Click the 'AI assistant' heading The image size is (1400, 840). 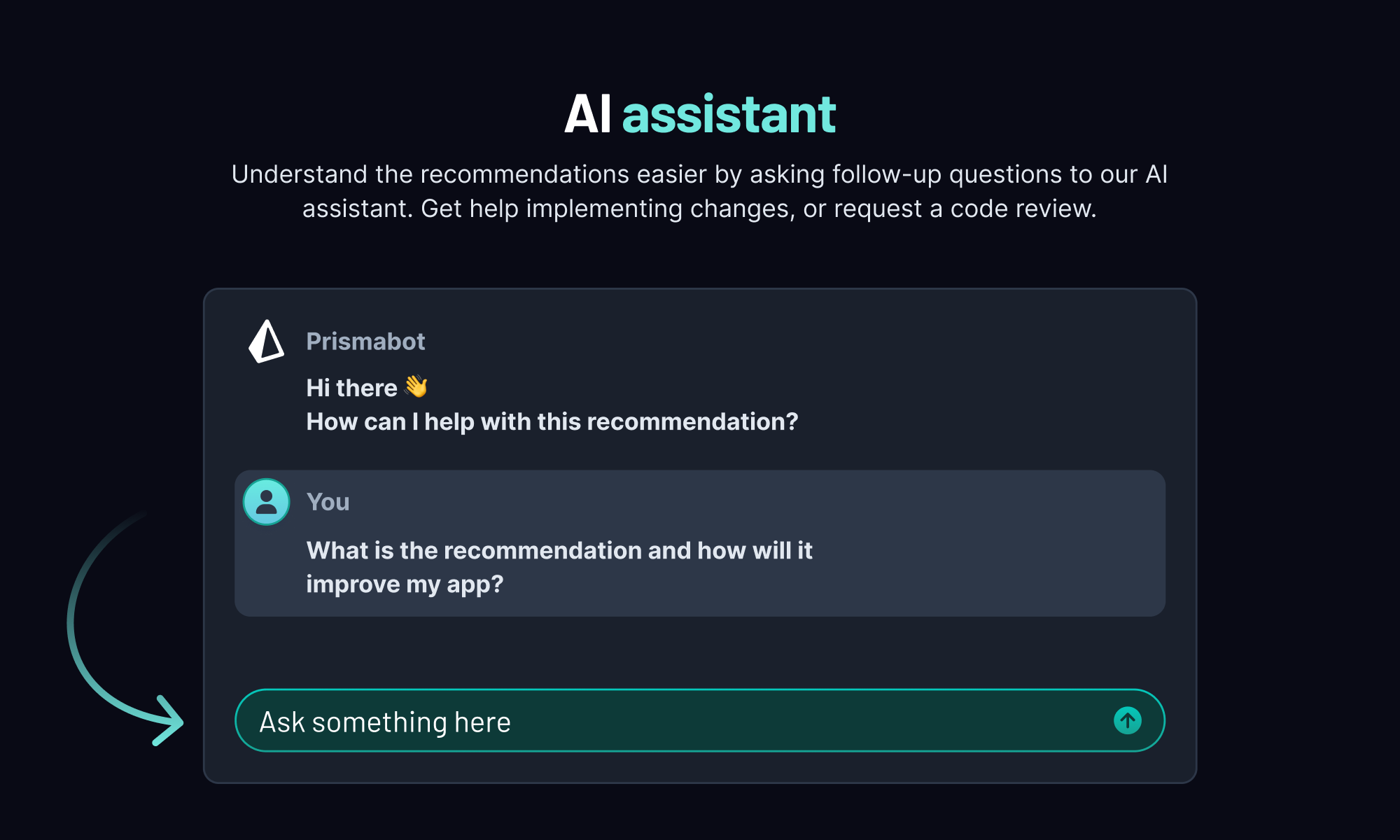(700, 114)
